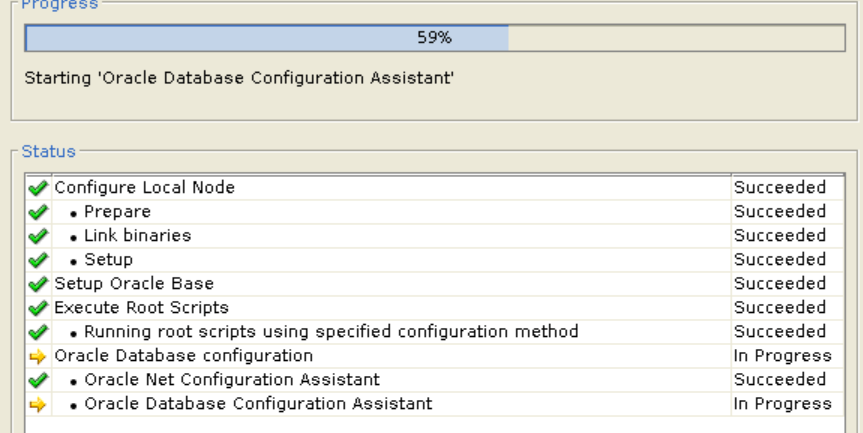
Task: Click Succeeded status of Oracle Net Configuration Assistant
Action: click(x=780, y=380)
